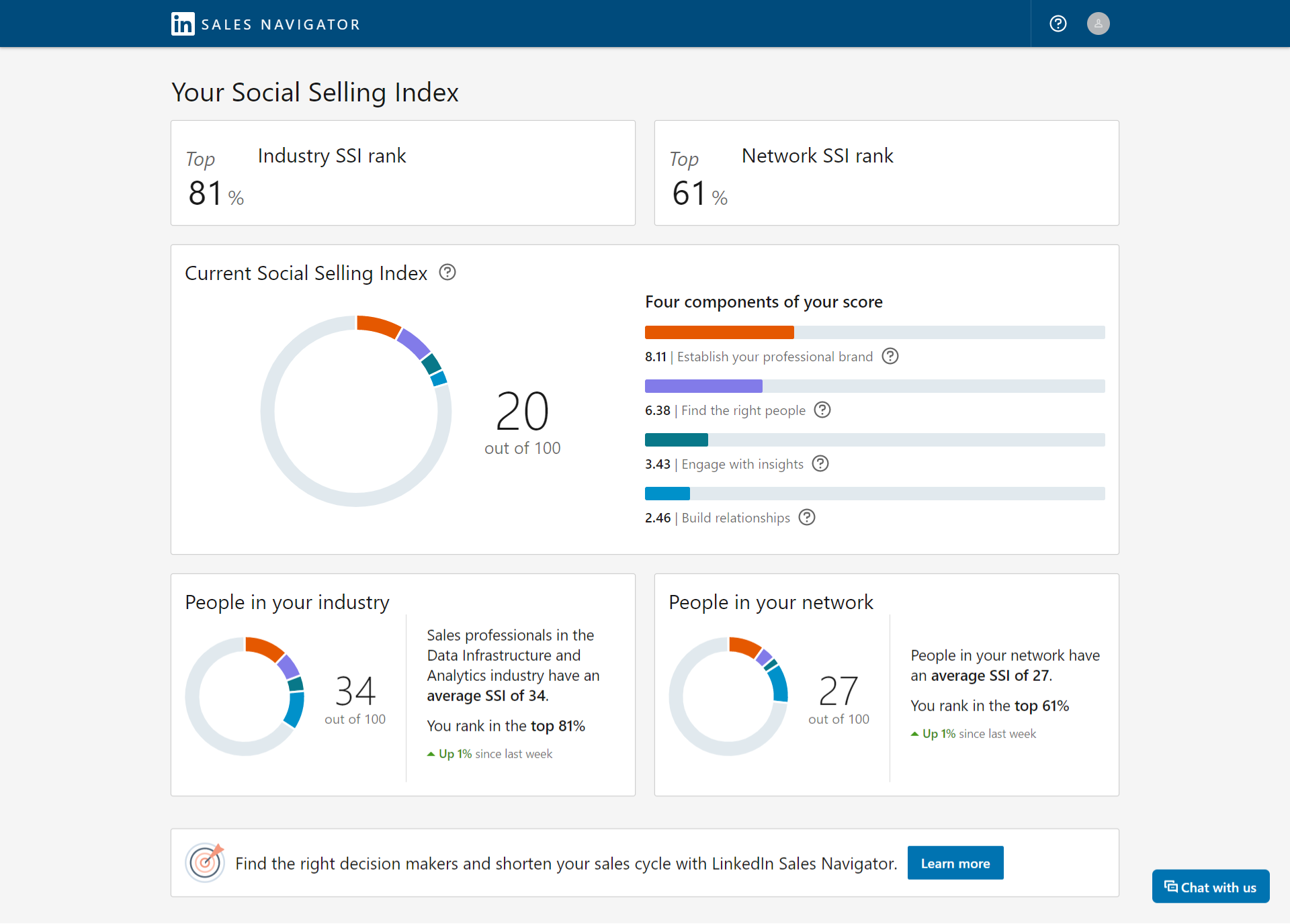The image size is (1290, 924).
Task: Click the 'average SSI of 34' text
Action: pos(488,696)
